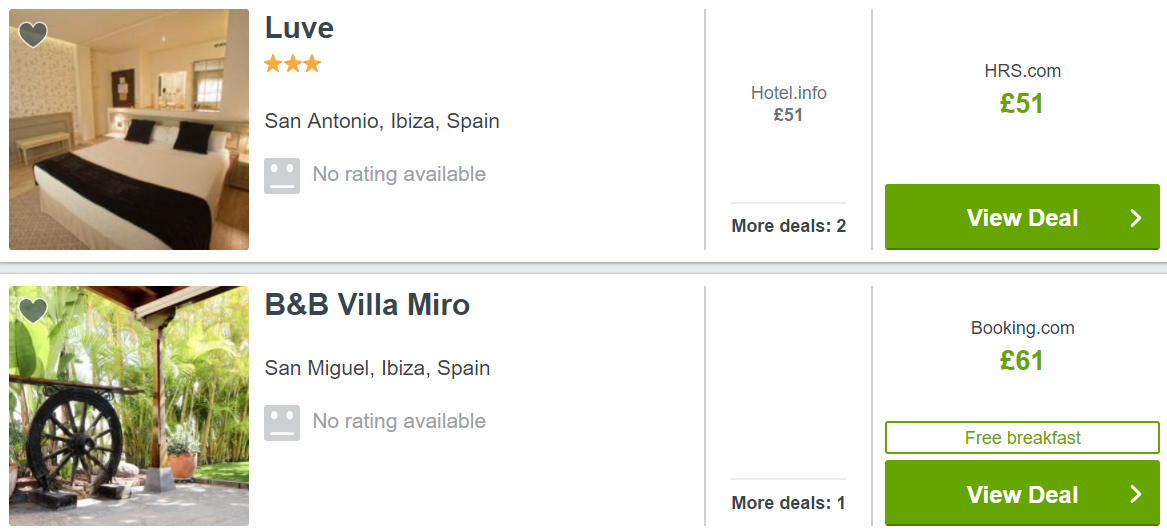Select the Hotel.info £51 deal
Screen dimensions: 1167x532
pyautogui.click(x=788, y=103)
